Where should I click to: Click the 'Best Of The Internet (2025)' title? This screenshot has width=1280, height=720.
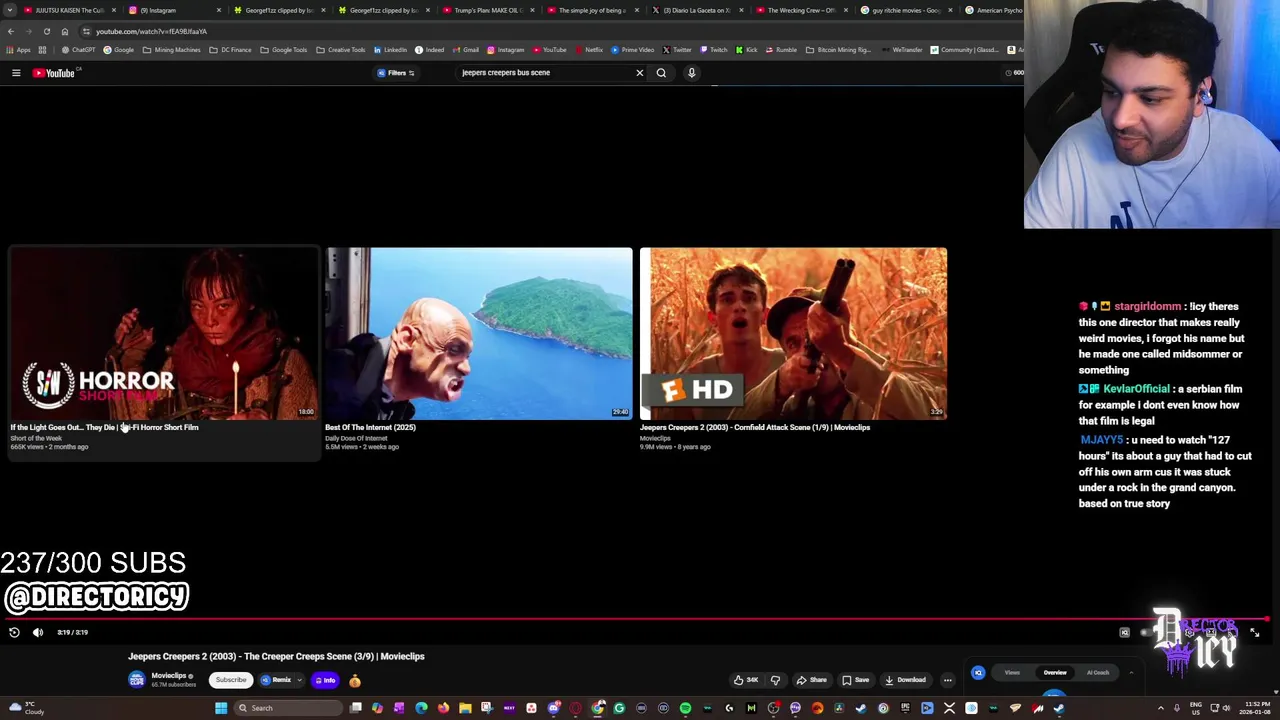(370, 427)
